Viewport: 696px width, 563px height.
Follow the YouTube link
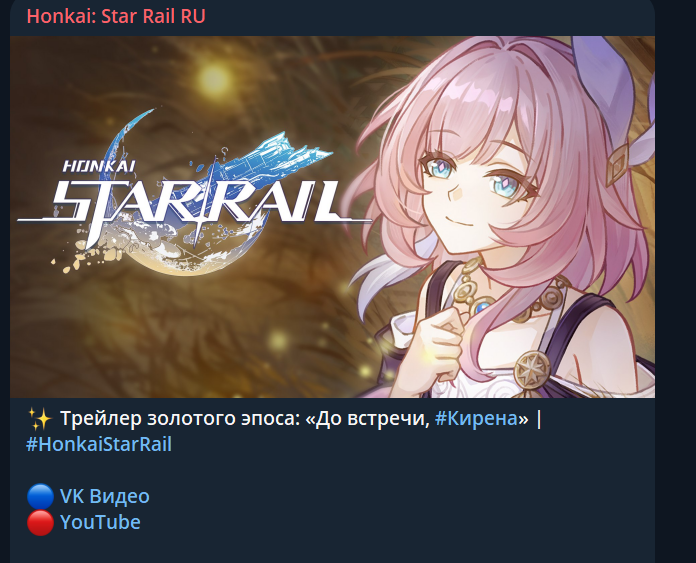click(100, 522)
